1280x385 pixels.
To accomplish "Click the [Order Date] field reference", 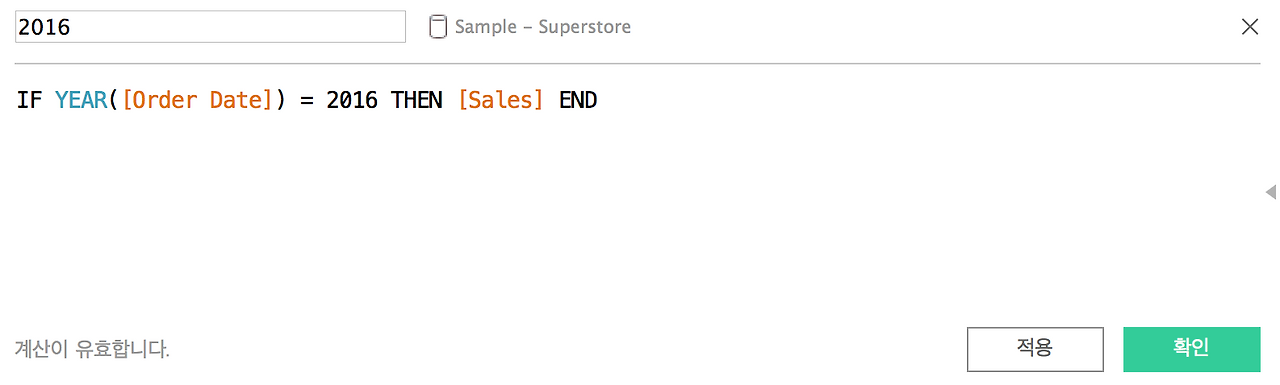I will (197, 100).
